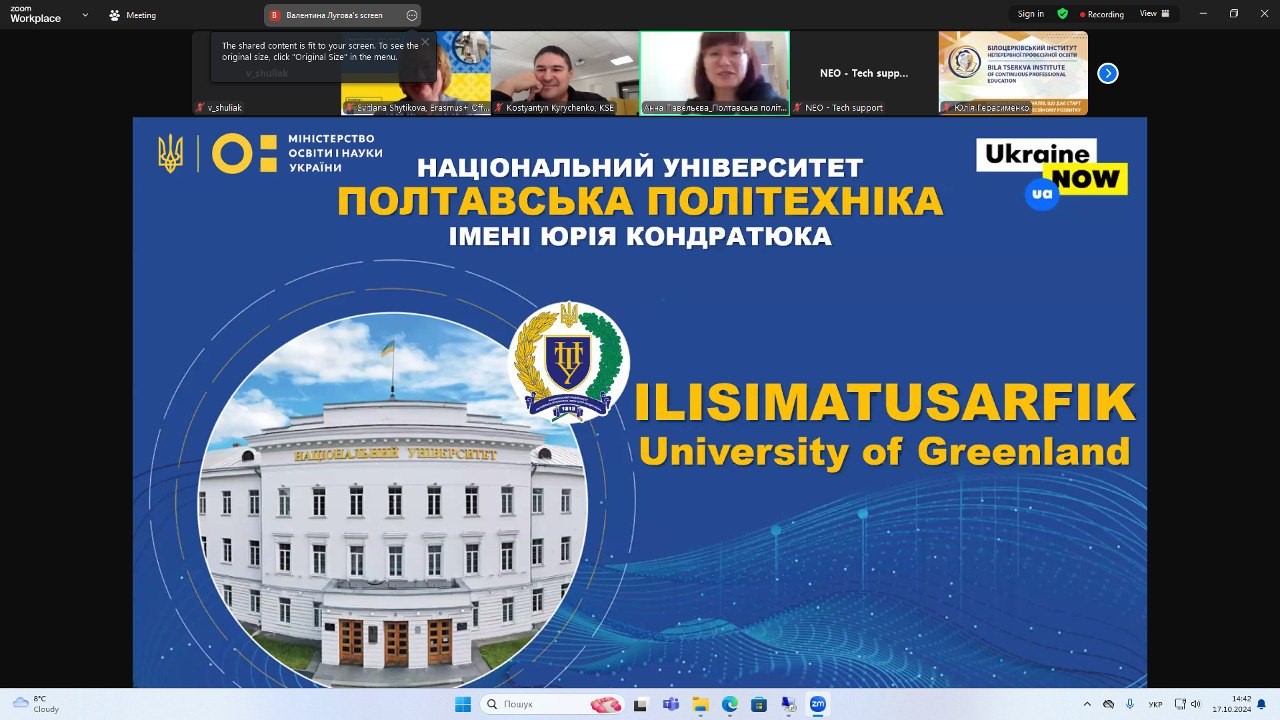Select the NEO - Tech support tile
Image resolution: width=1280 pixels, height=720 pixels.
[x=864, y=73]
